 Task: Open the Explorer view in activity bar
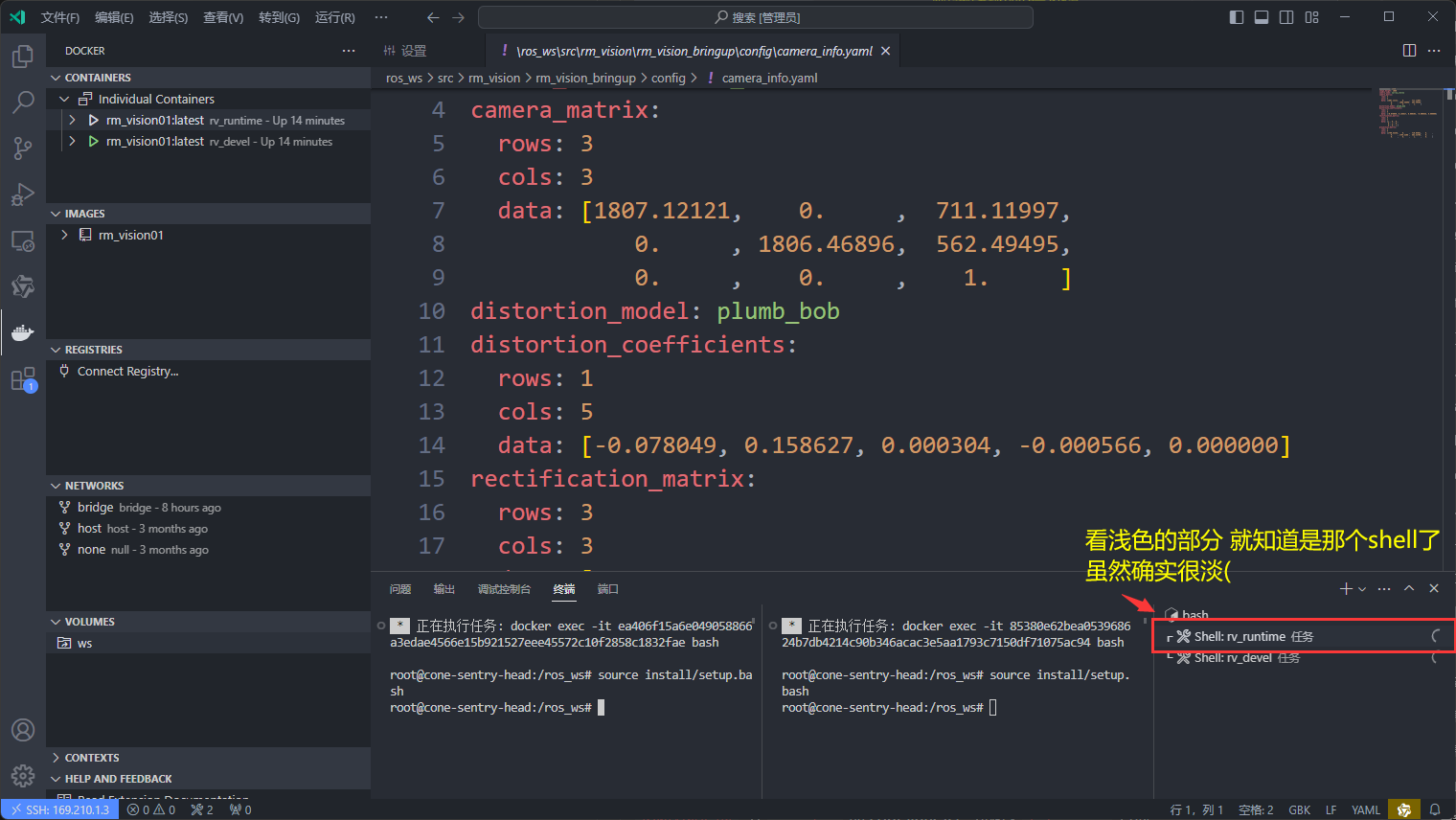click(x=23, y=57)
